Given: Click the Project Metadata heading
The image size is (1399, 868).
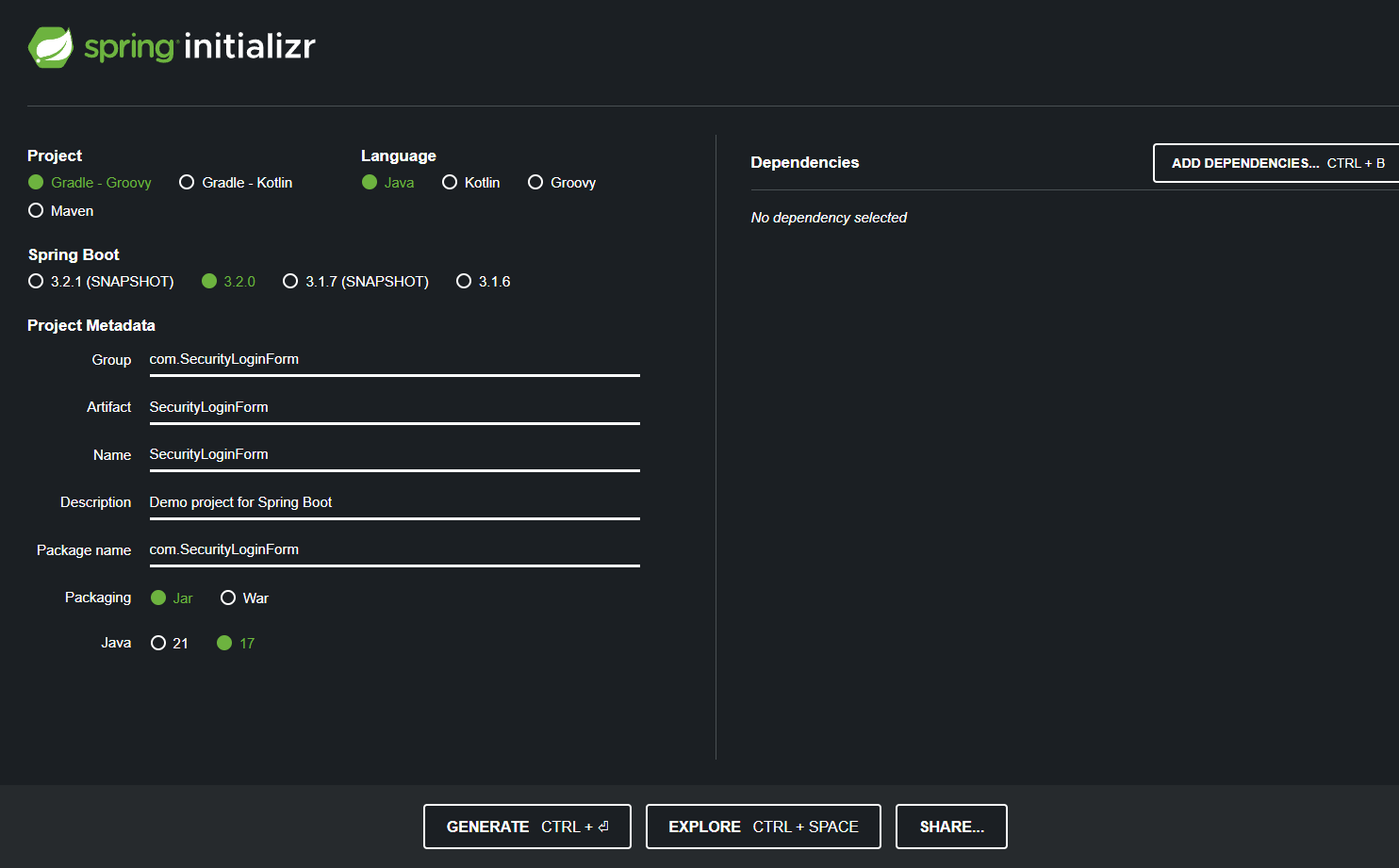Looking at the screenshot, I should [91, 325].
